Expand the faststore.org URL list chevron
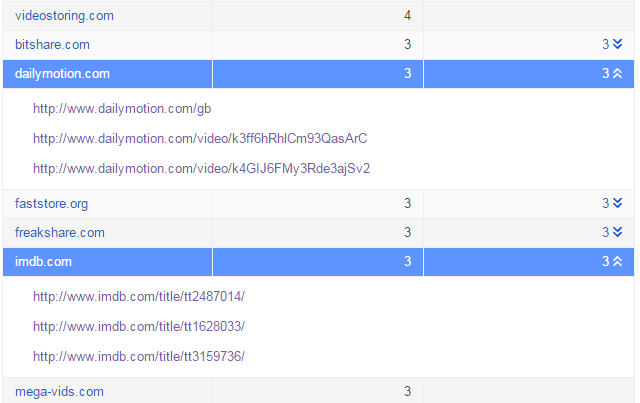The width and height of the screenshot is (640, 403). click(617, 203)
